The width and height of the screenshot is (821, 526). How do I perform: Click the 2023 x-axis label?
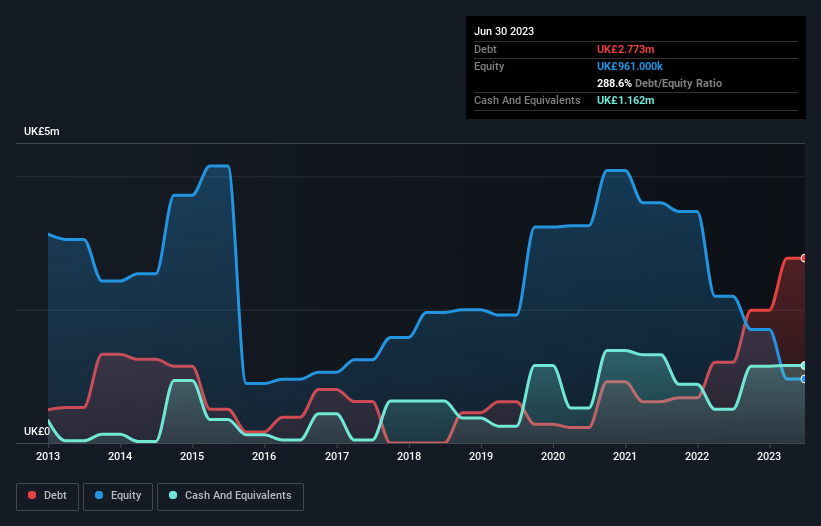click(769, 456)
